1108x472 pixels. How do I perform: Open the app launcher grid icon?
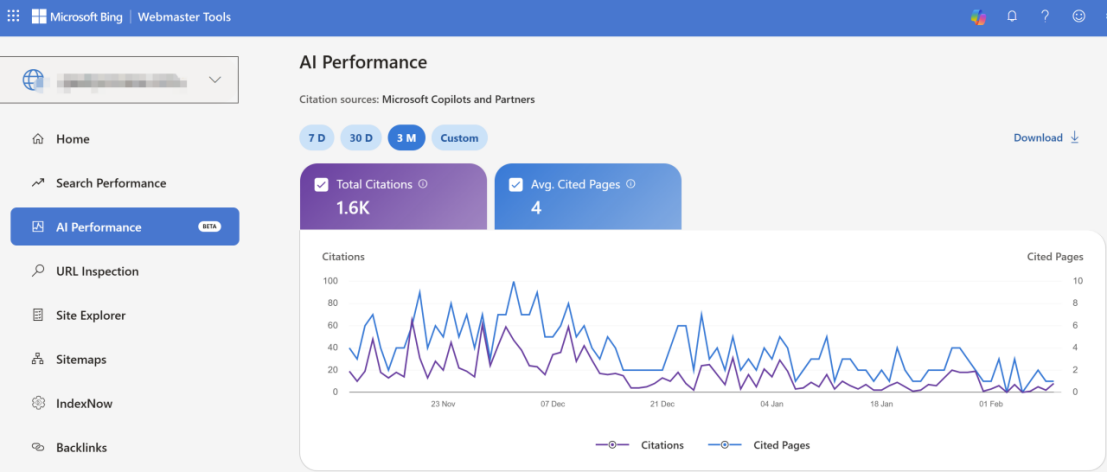coord(13,16)
